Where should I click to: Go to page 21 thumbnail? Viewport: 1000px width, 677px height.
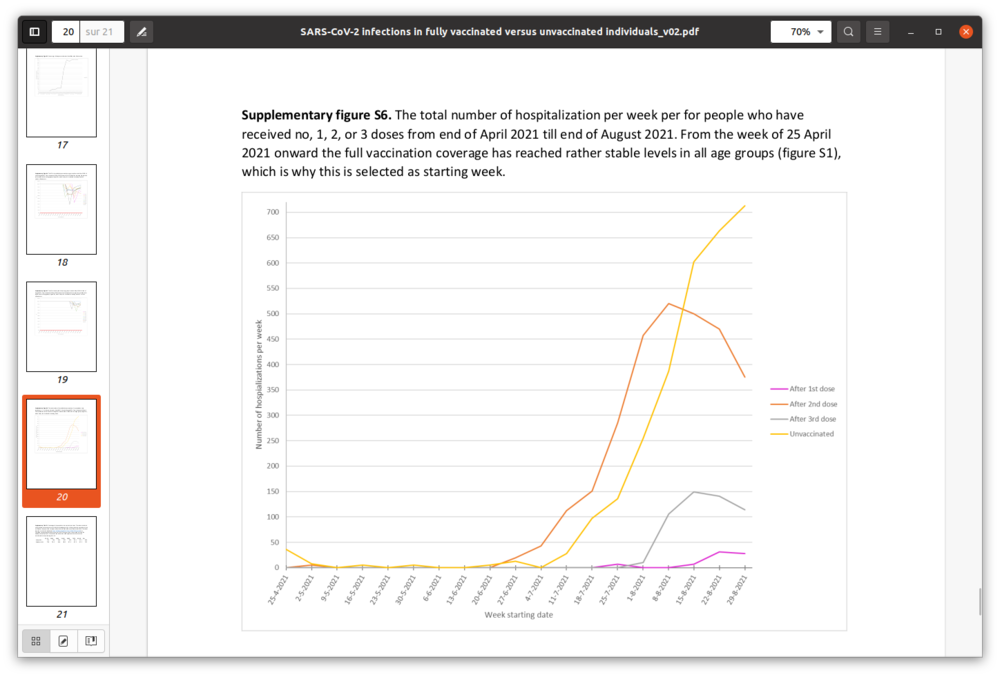[x=61, y=561]
